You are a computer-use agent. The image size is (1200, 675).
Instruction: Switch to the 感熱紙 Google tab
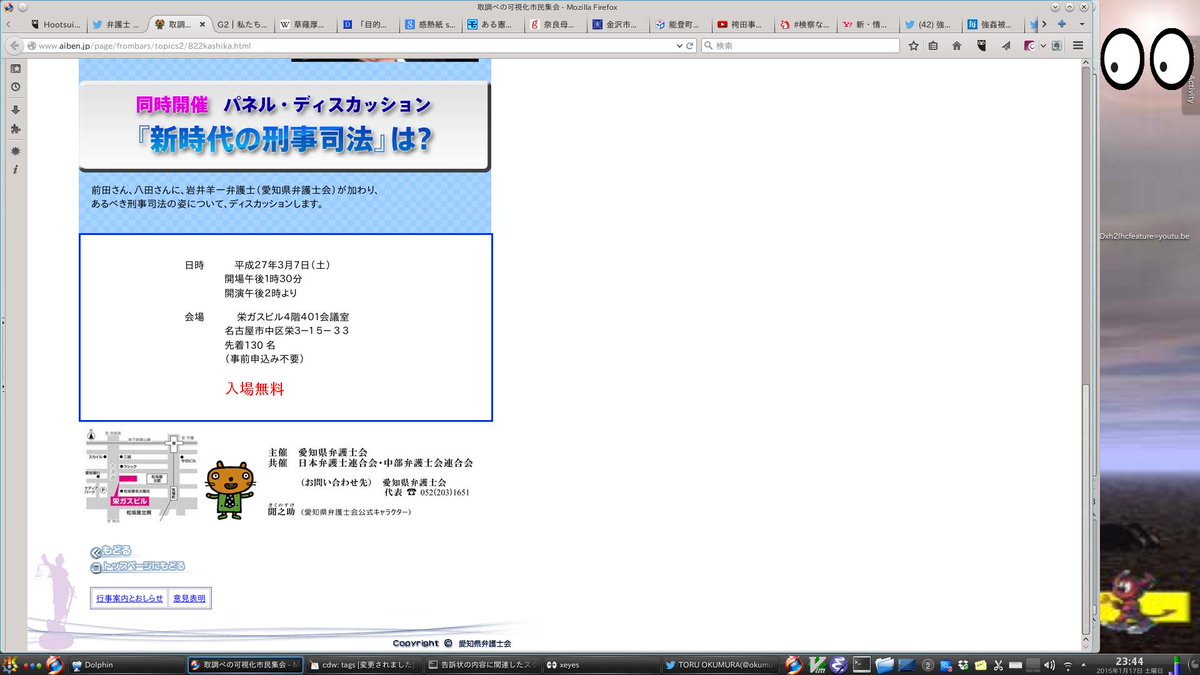coord(430,23)
